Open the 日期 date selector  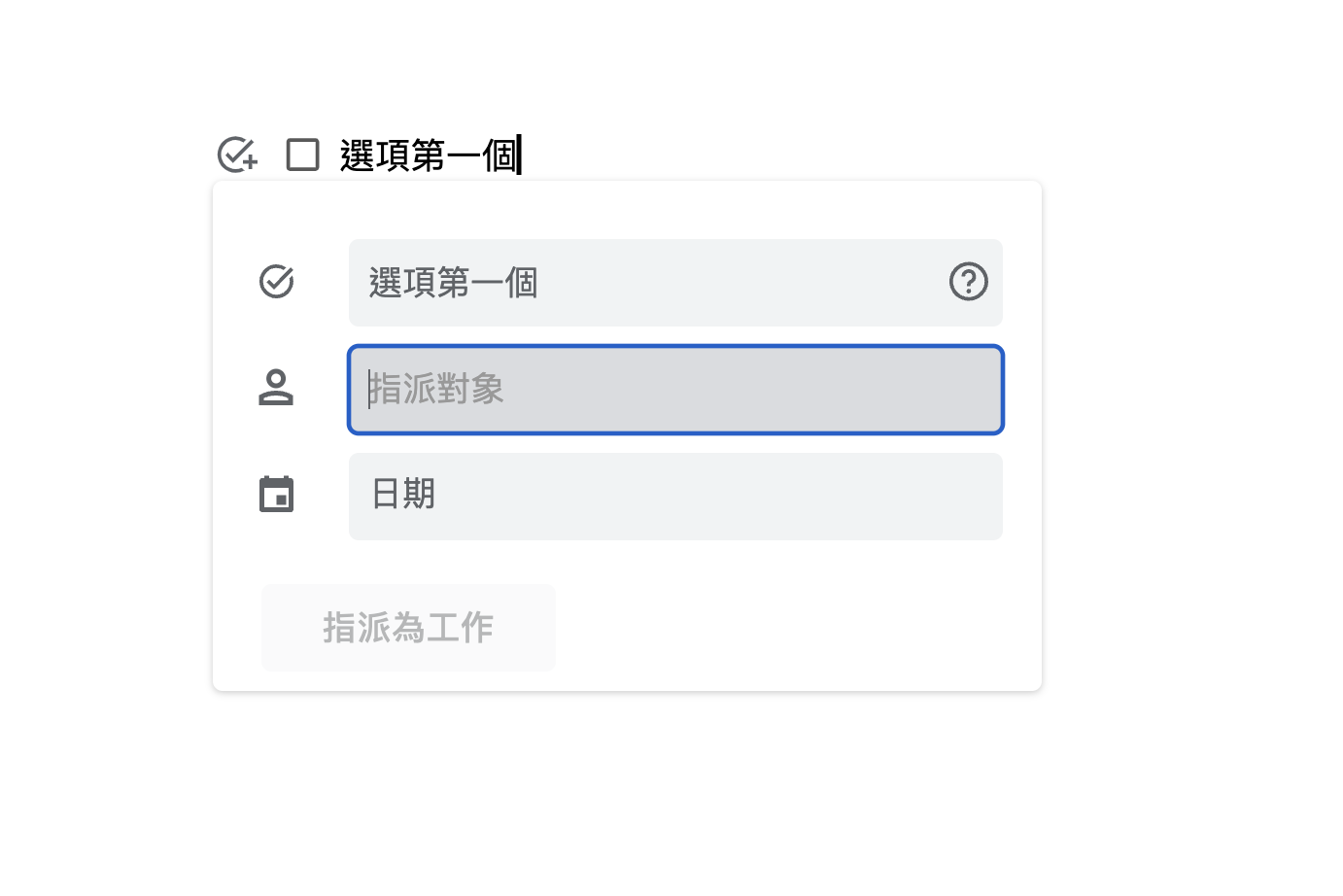(675, 496)
